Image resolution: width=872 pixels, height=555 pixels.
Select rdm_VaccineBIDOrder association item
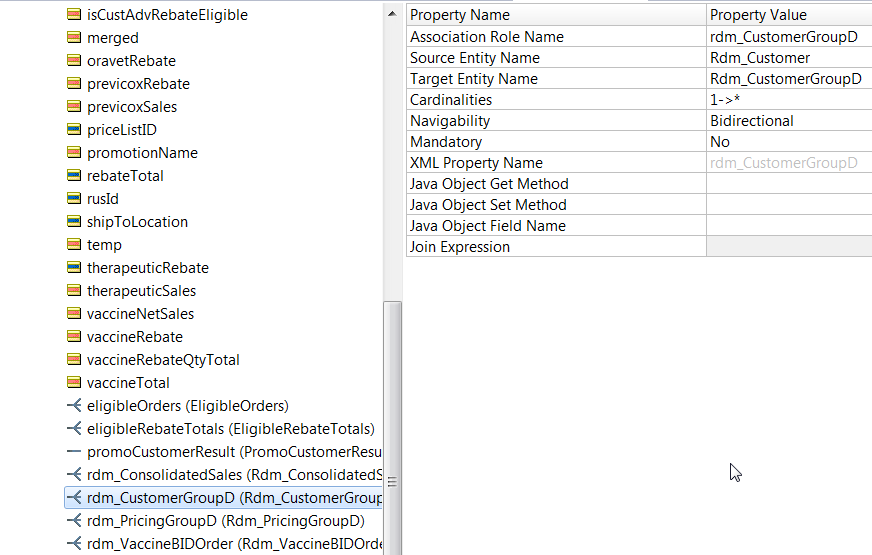pyautogui.click(x=235, y=544)
